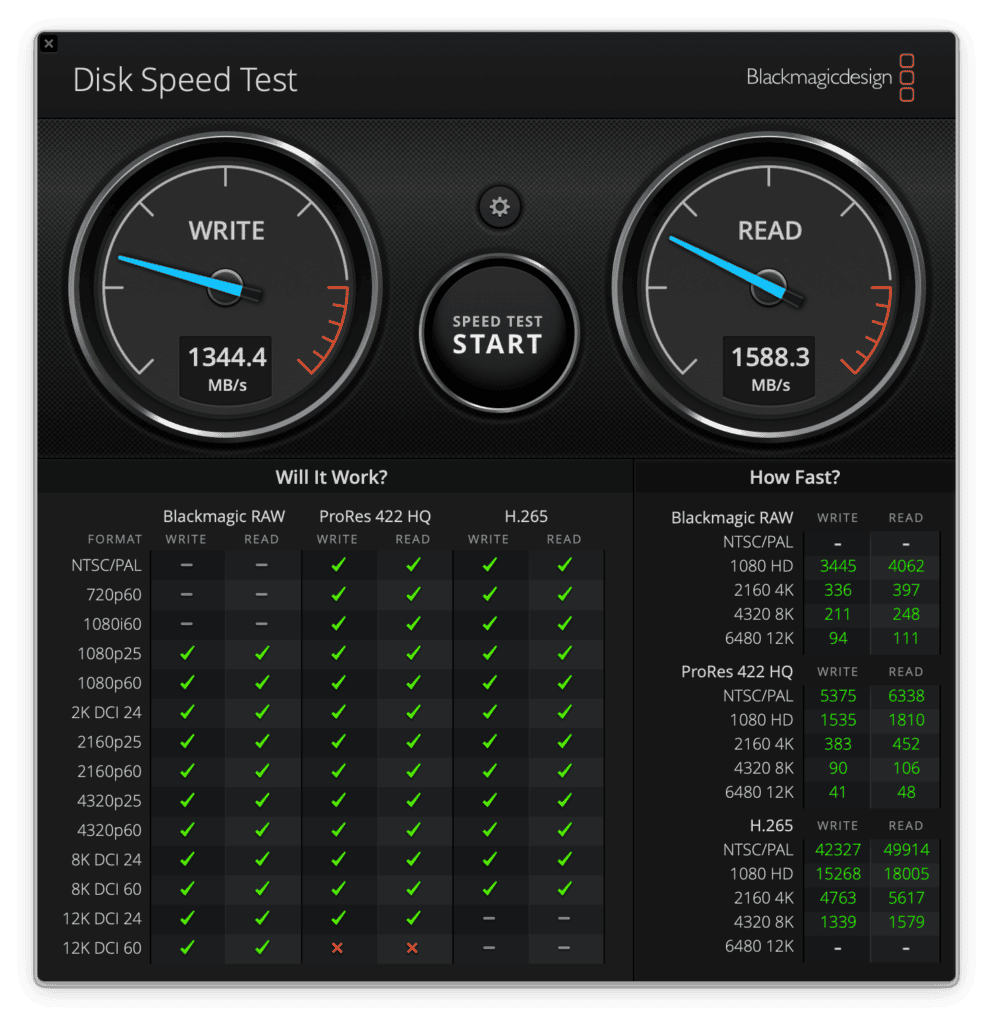Viewport: 993px width, 1024px height.
Task: Click the 6338 ProRes 422 HQ read value
Action: (905, 696)
